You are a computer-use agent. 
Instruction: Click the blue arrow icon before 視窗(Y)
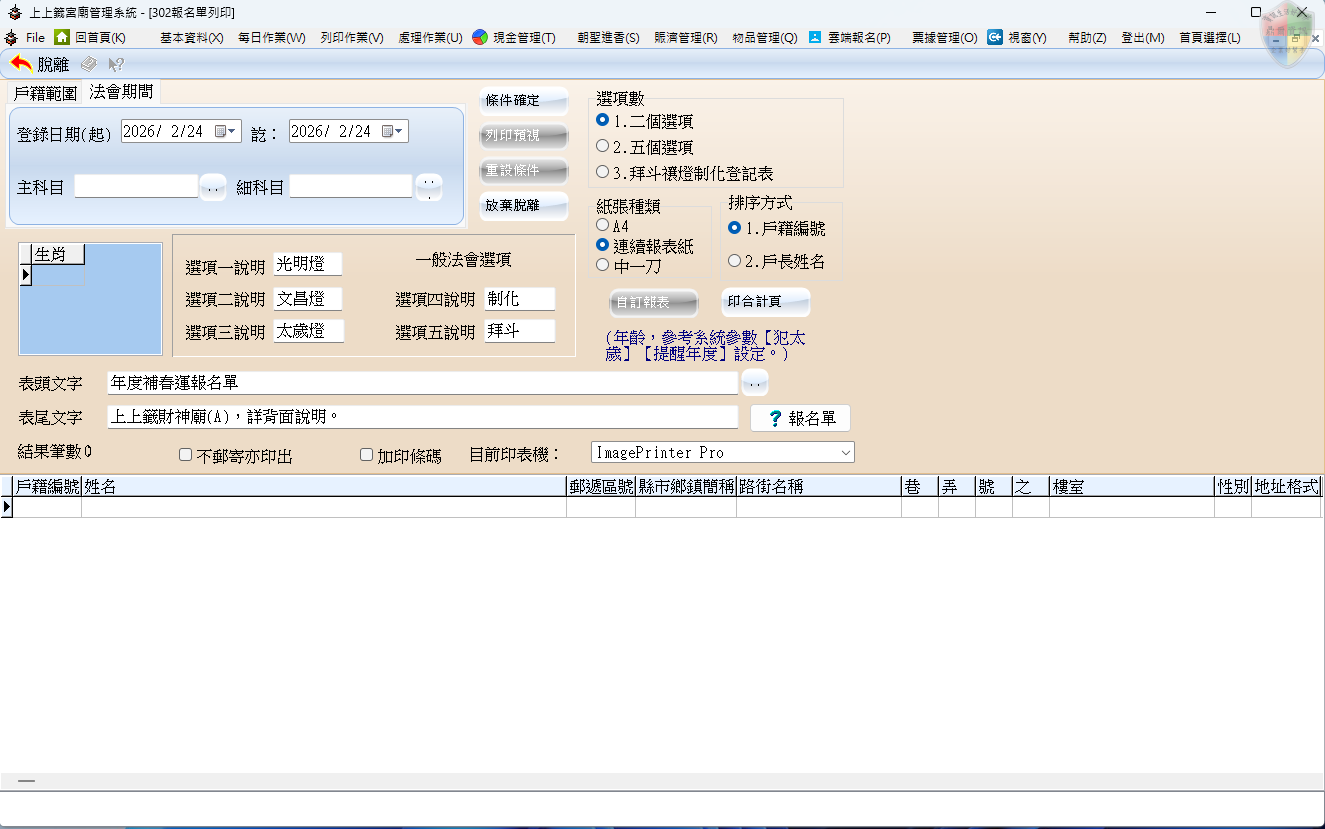[995, 37]
